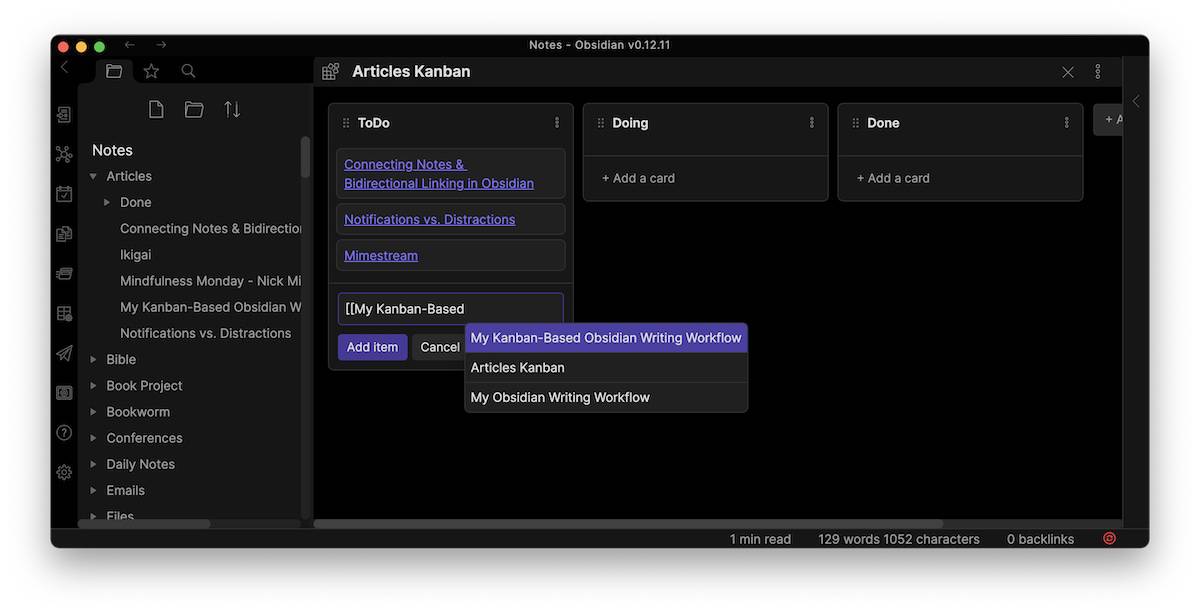Viewport: 1200px width, 615px height.
Task: Click the red sync status icon
Action: coord(1109,538)
